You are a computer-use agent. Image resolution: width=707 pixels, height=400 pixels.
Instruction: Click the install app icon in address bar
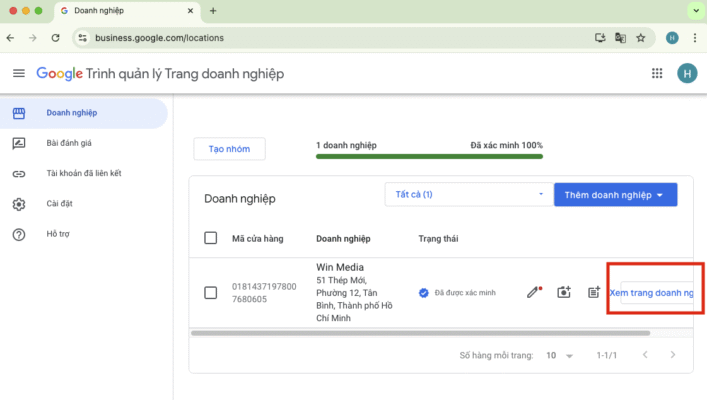click(x=600, y=38)
